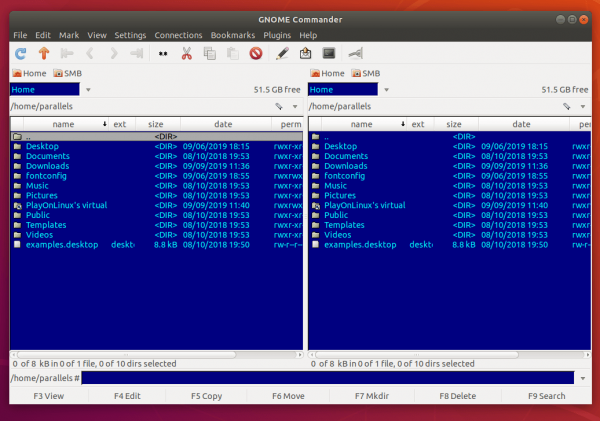Cut selection with the scissors icon
Screen dimensions: 600x421
186,53
